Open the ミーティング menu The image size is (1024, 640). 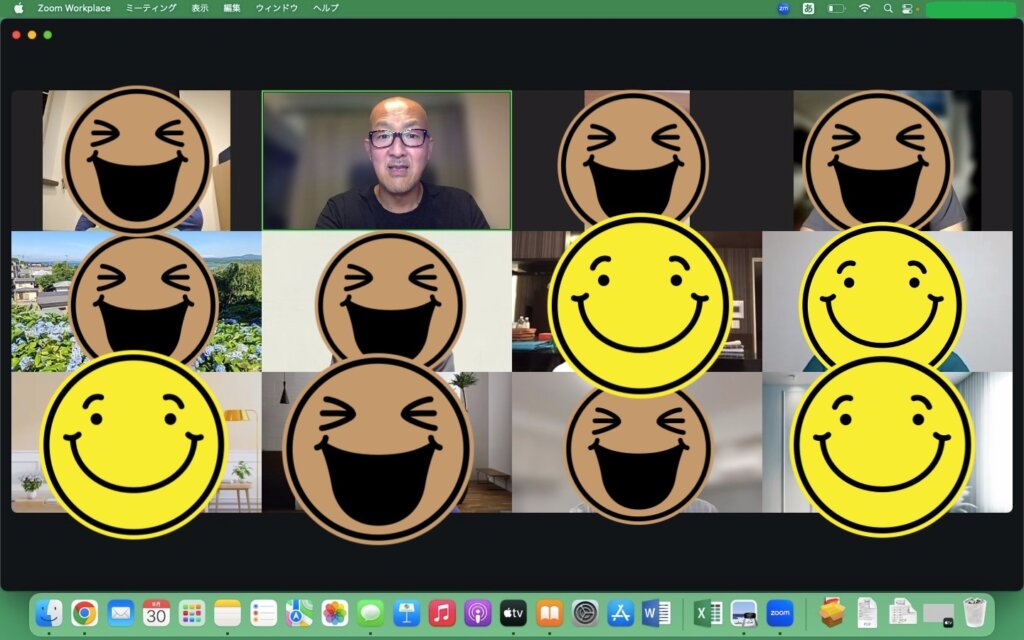[x=151, y=8]
